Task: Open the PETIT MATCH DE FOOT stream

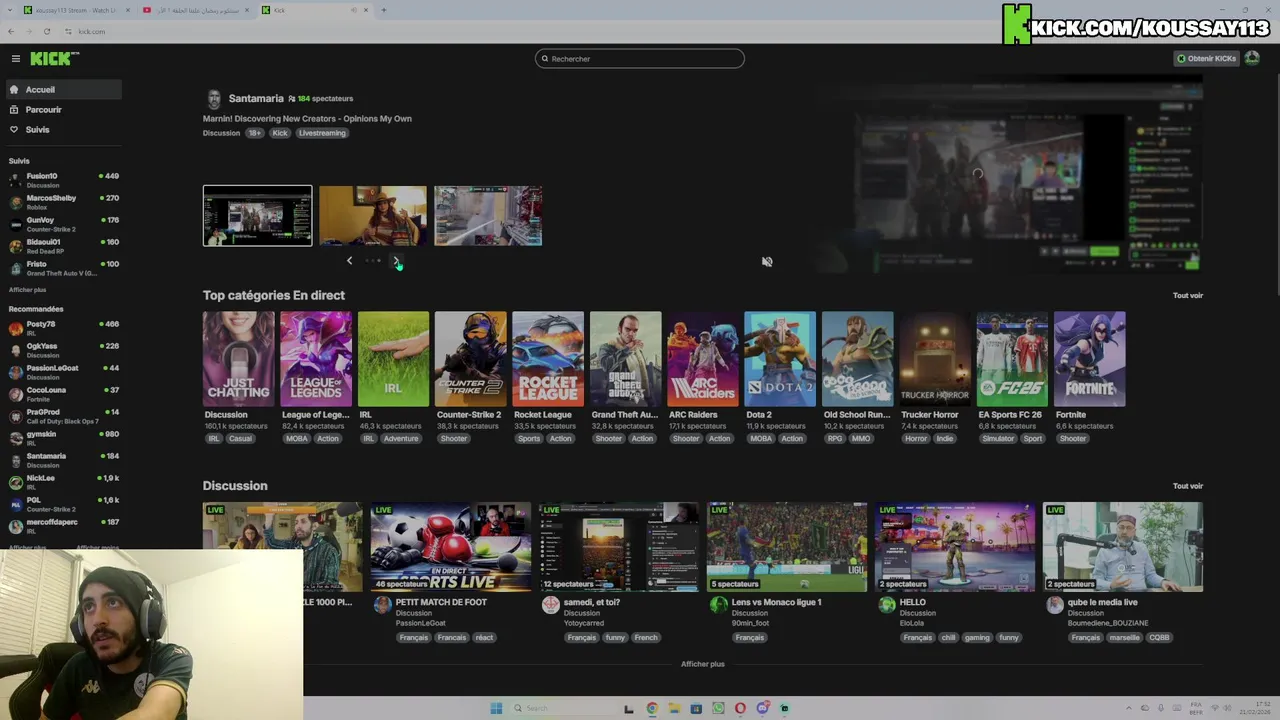Action: coord(451,547)
